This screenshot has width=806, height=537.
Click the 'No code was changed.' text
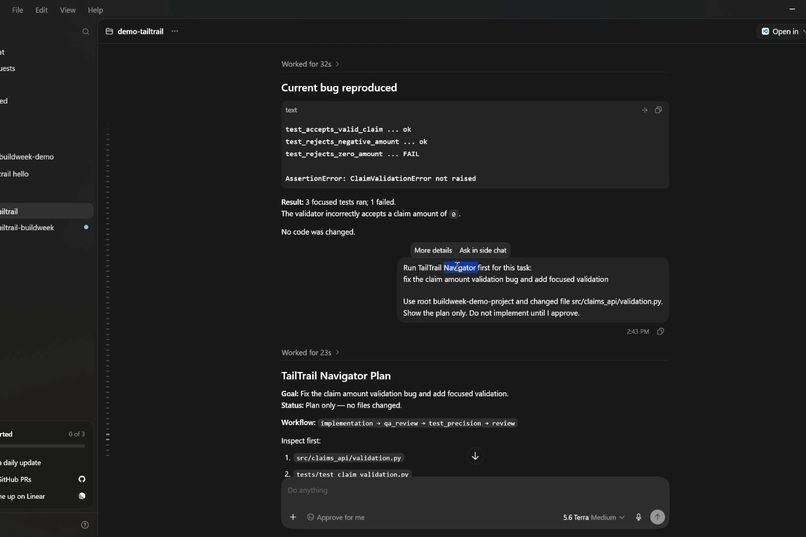point(318,232)
